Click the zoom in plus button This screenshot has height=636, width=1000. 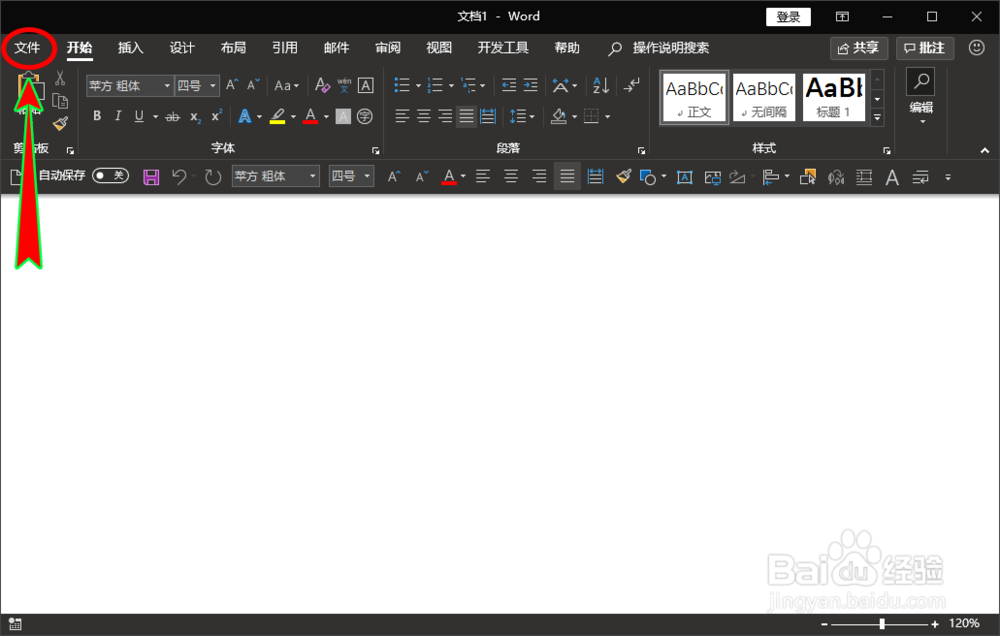point(935,624)
